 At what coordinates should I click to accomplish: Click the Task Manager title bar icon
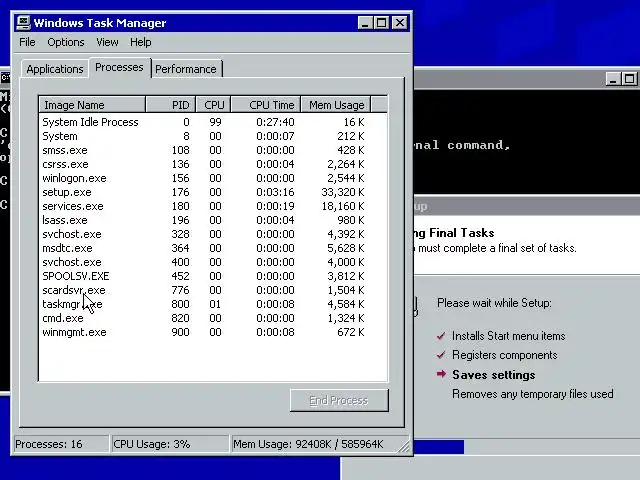point(23,23)
